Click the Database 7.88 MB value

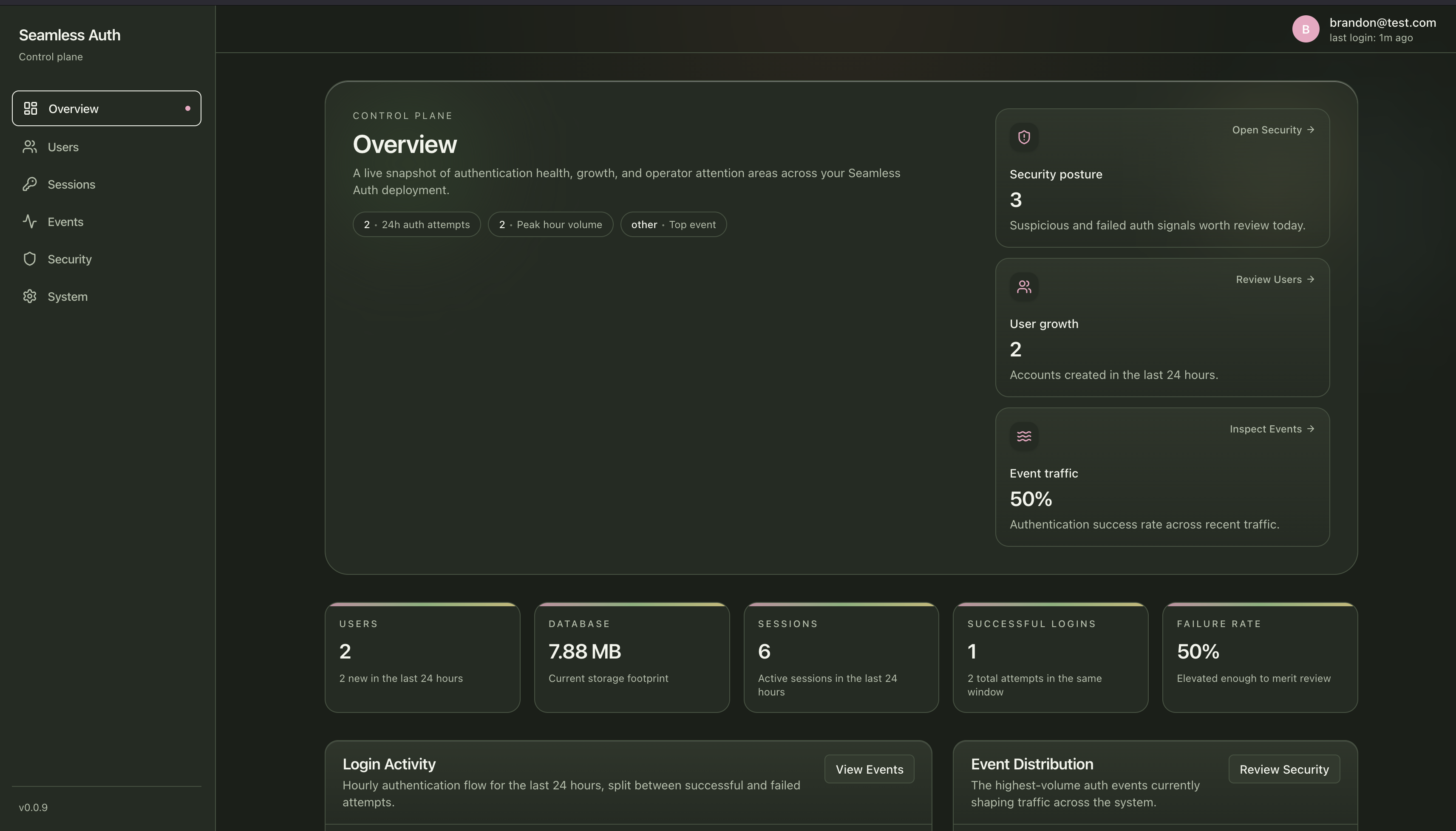pos(584,651)
